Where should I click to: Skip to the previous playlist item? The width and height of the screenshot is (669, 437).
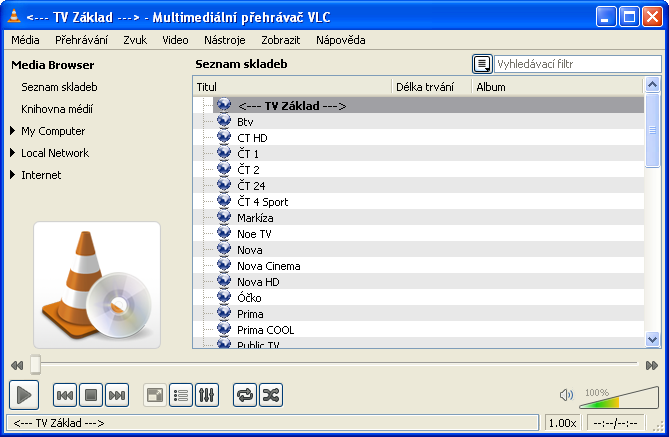[65, 395]
